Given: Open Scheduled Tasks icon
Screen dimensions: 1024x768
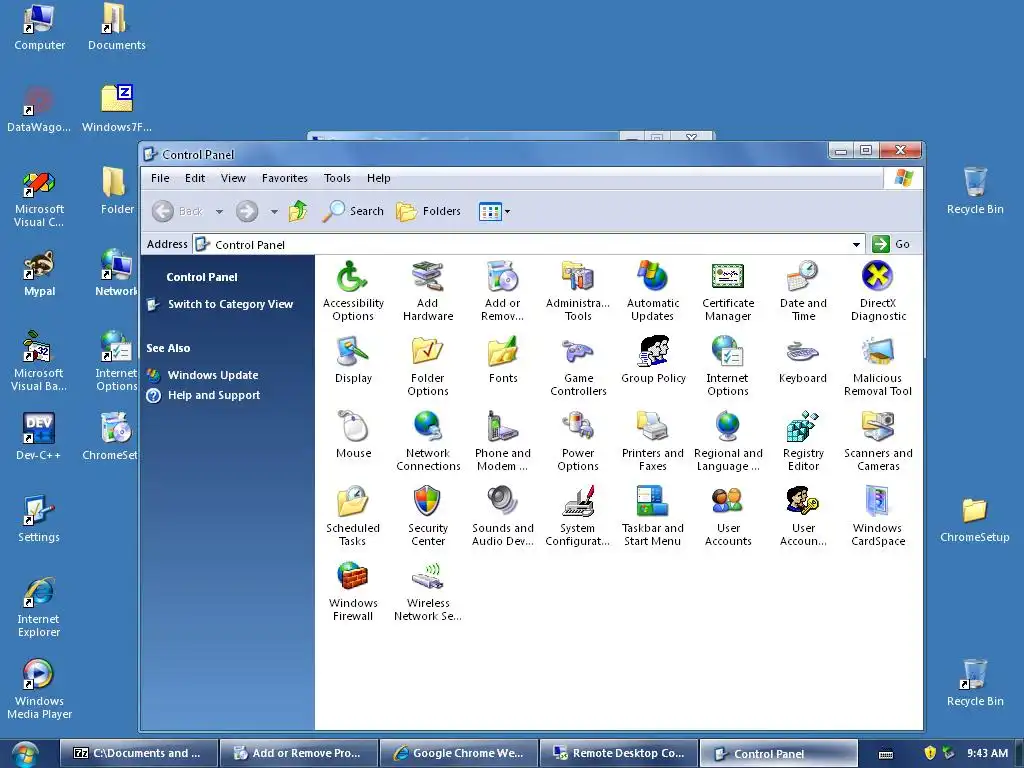Looking at the screenshot, I should coord(353,516).
